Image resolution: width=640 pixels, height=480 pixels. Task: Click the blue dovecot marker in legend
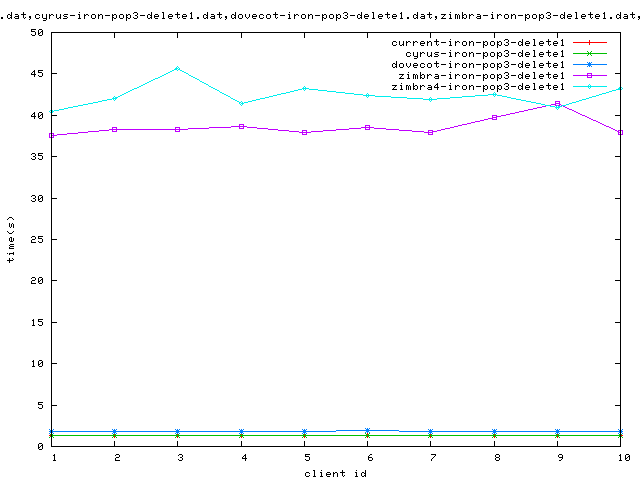589,65
